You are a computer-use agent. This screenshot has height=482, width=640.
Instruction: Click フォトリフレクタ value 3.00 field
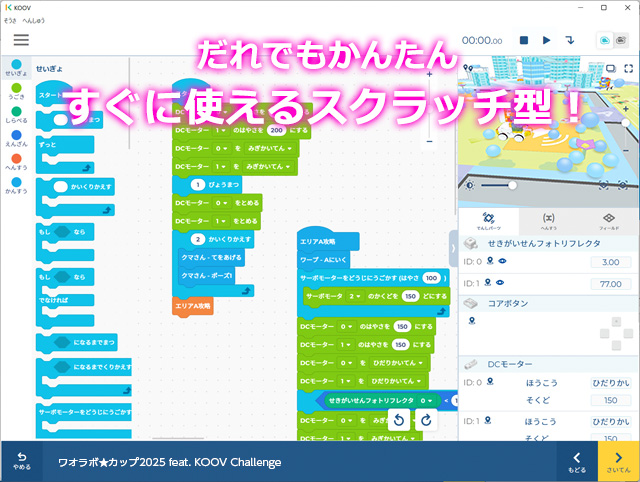tap(611, 262)
